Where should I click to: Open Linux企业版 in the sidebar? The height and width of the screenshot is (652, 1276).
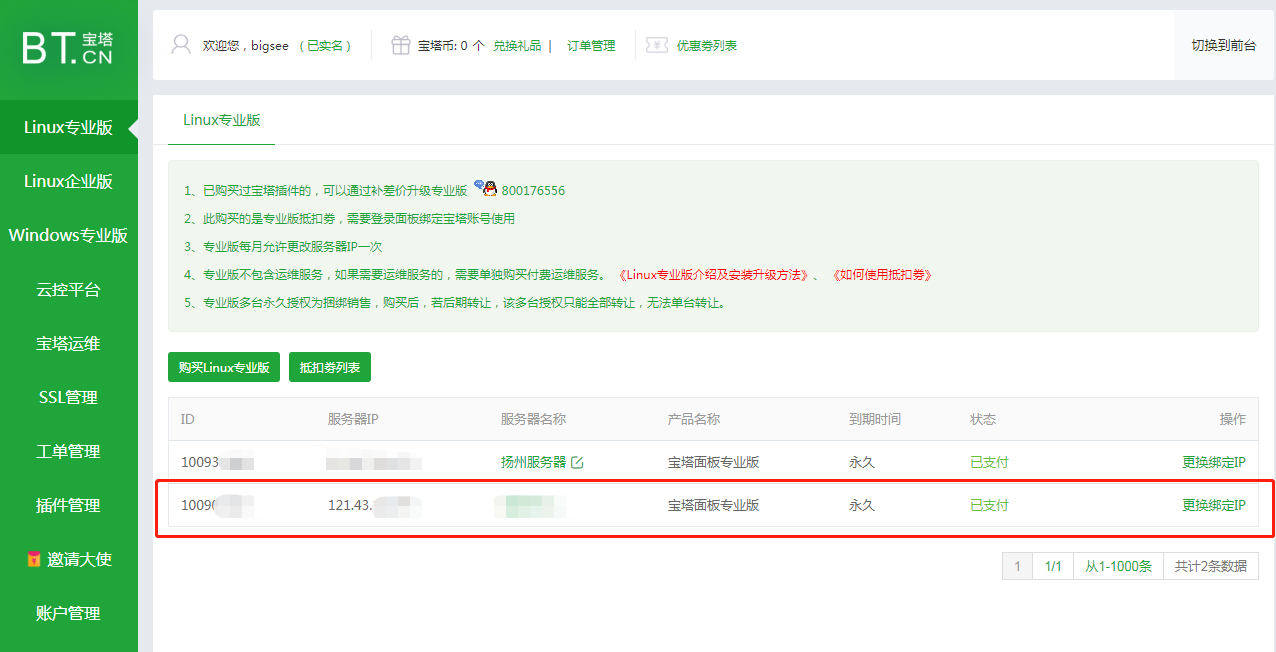[68, 181]
